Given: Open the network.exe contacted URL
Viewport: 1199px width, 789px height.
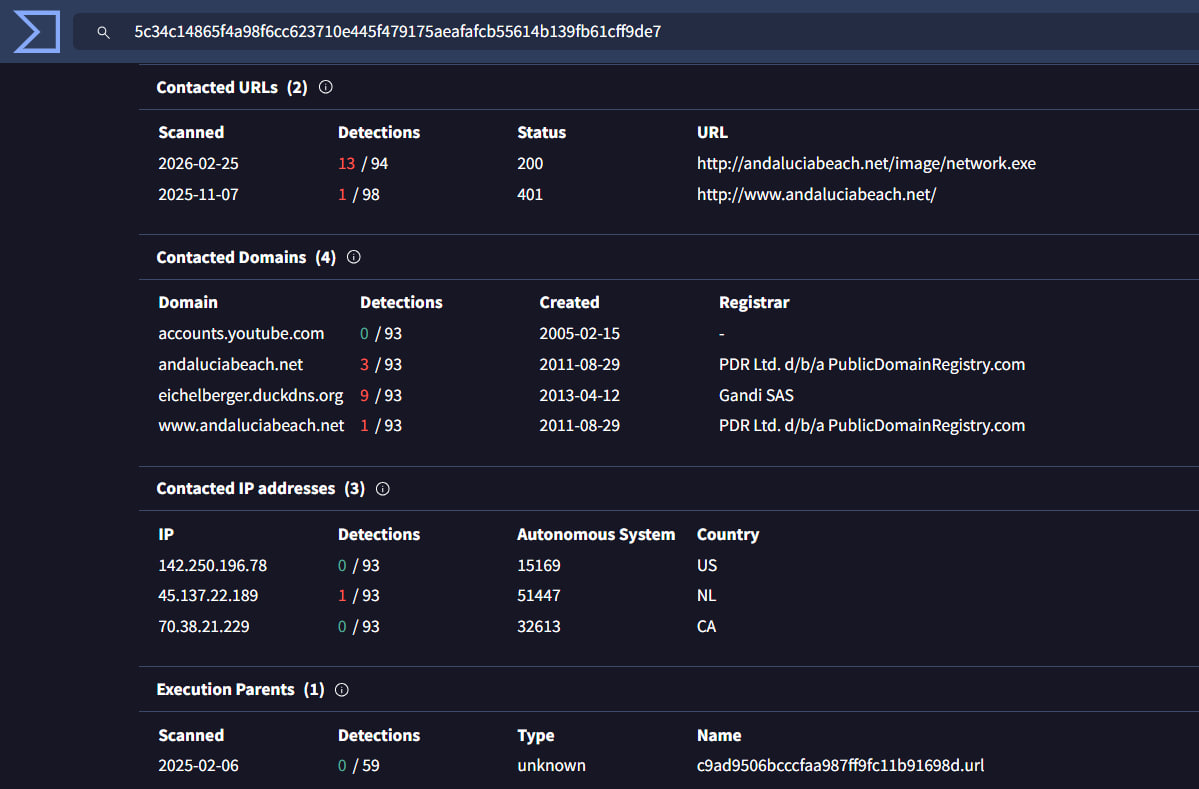Looking at the screenshot, I should tap(866, 163).
